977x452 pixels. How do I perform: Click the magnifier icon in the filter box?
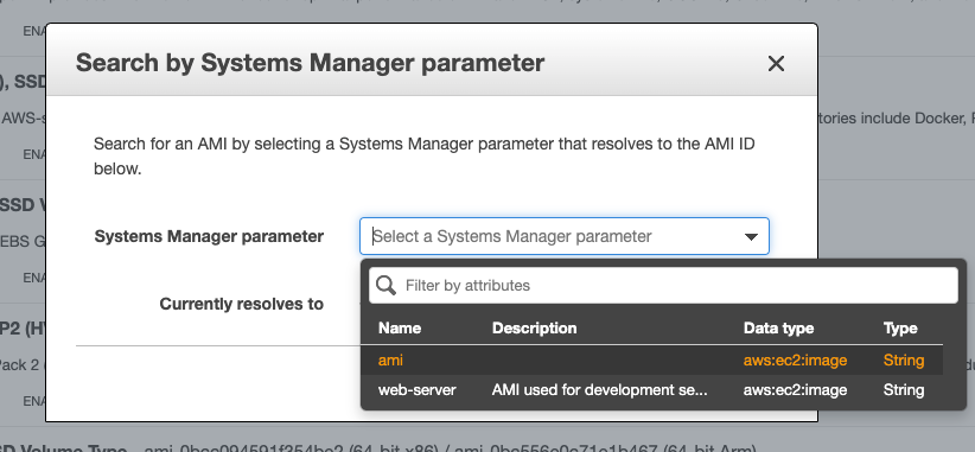tap(386, 286)
